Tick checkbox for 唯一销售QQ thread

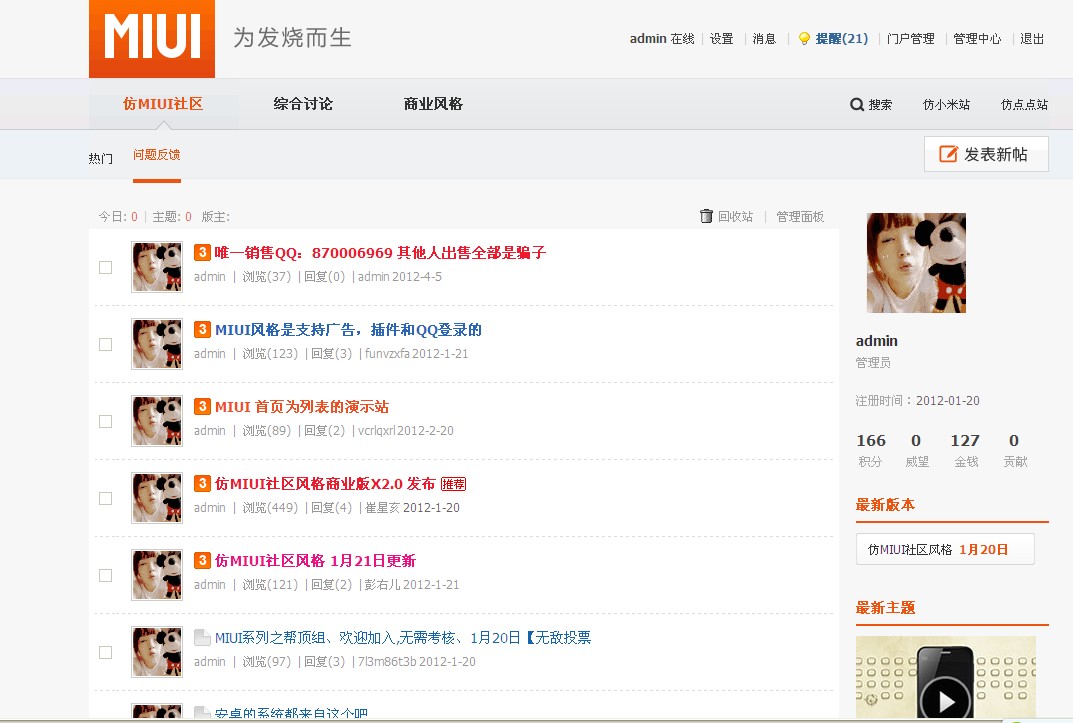point(105,267)
